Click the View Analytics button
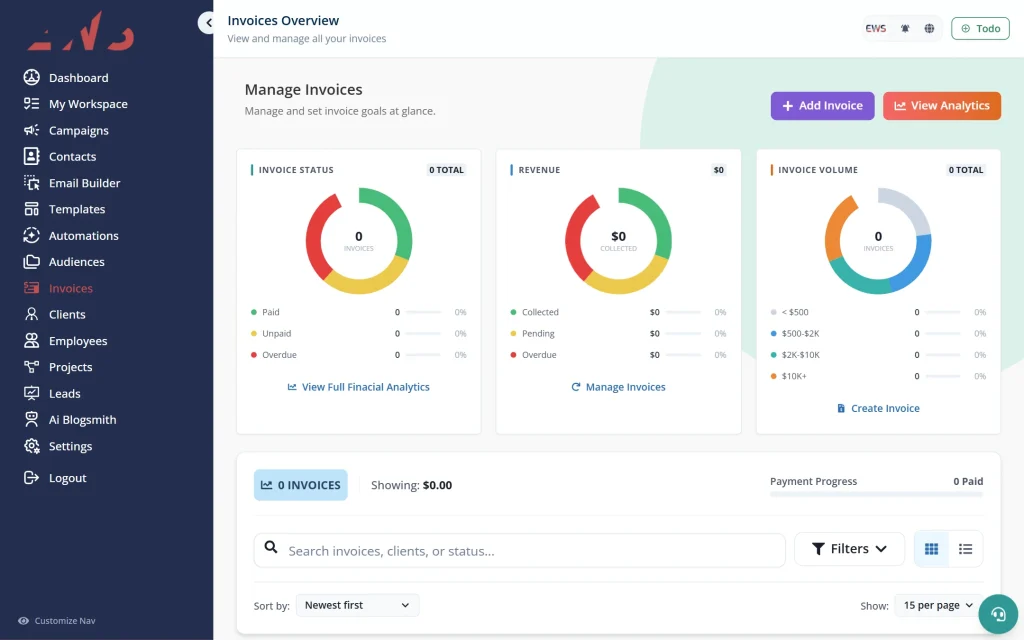The width and height of the screenshot is (1024, 640). click(x=942, y=106)
